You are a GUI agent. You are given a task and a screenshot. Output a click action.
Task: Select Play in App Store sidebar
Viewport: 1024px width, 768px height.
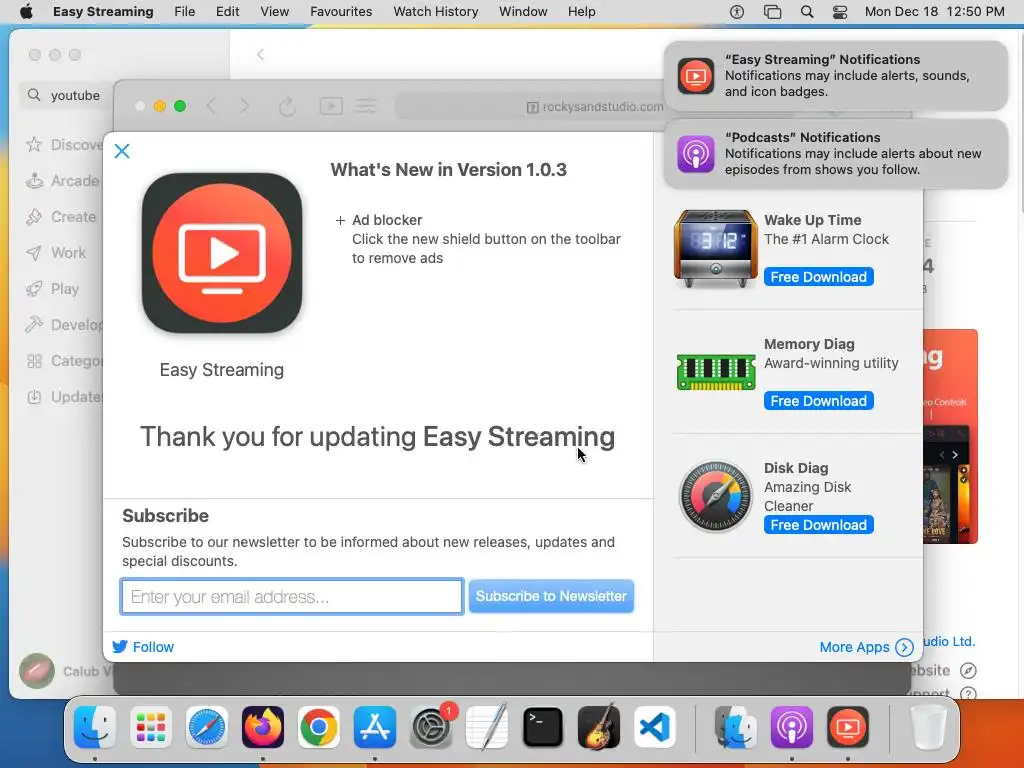tap(52, 289)
